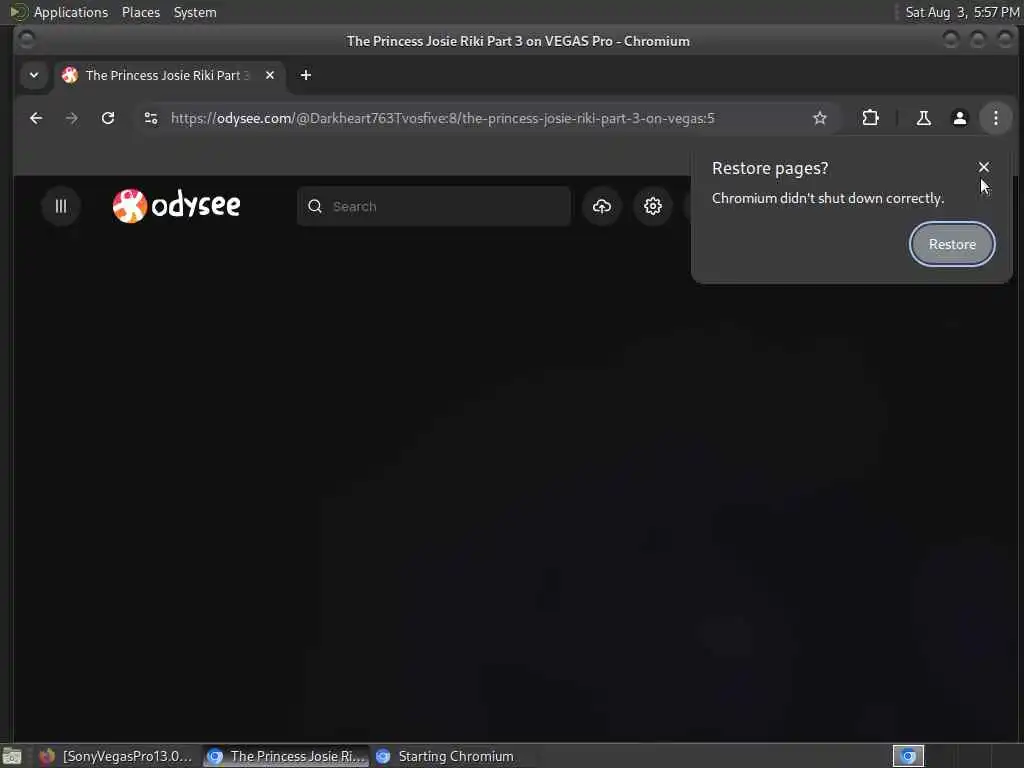Dismiss the Restore pages popup

[x=984, y=167]
